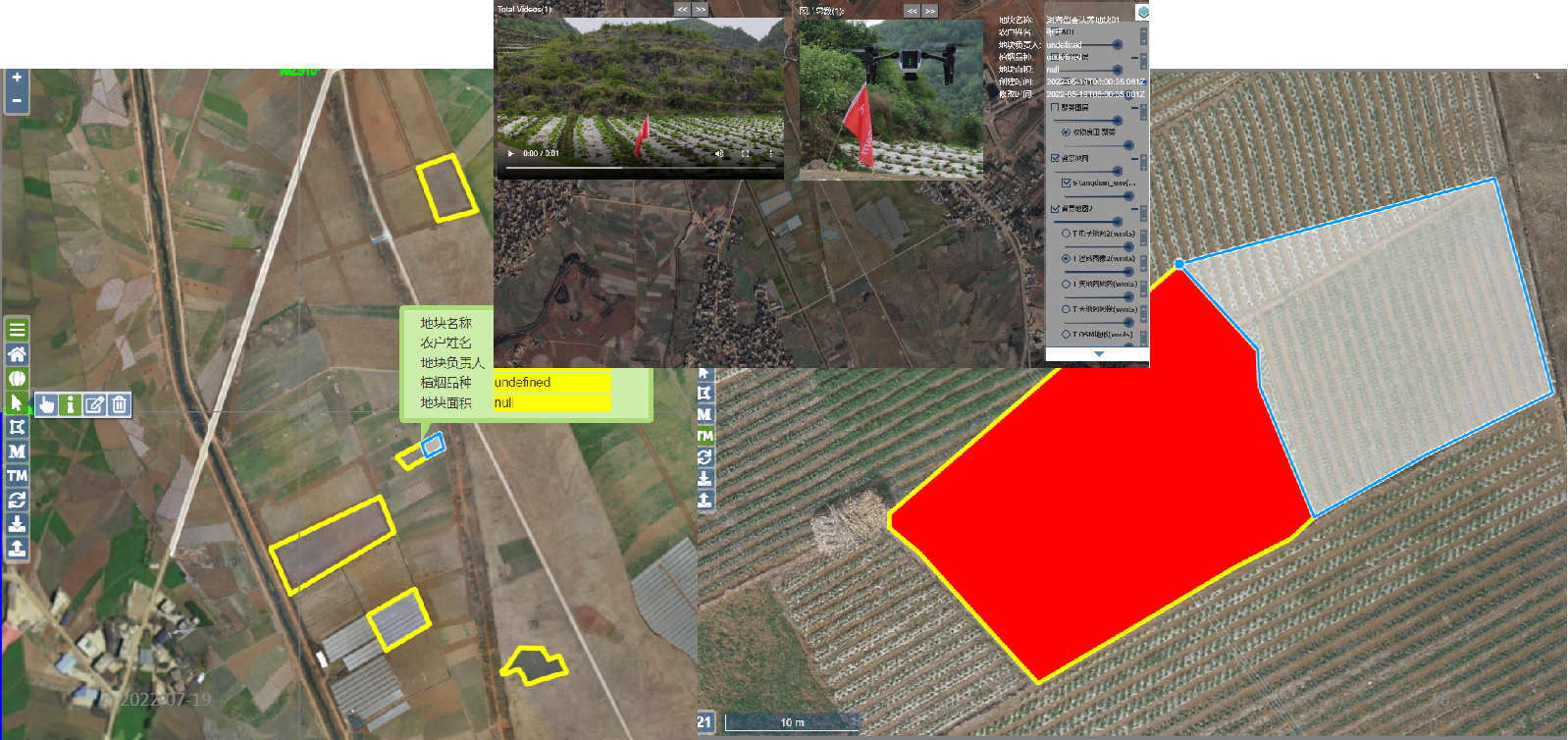Toggle the 聚类图层 checkbox
The height and width of the screenshot is (740, 1568).
coord(1055,107)
